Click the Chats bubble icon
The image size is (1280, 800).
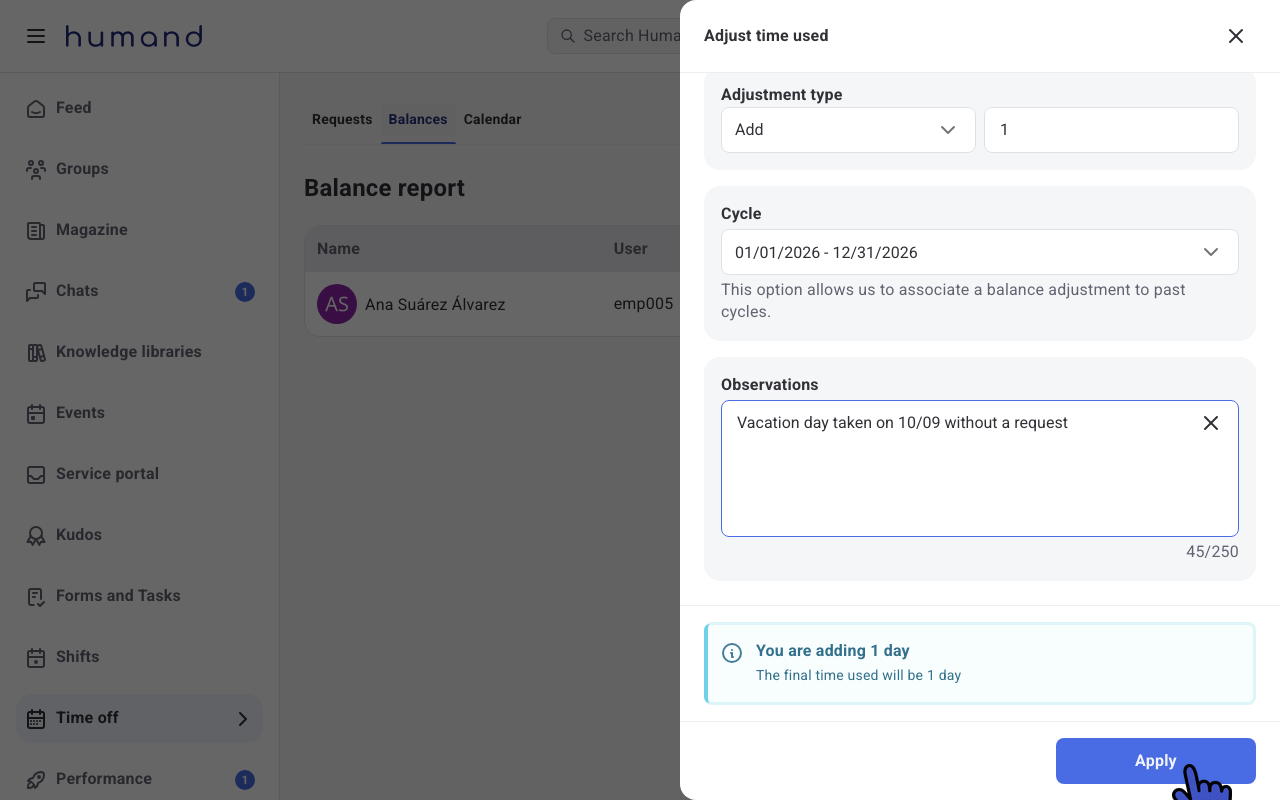[x=36, y=291]
